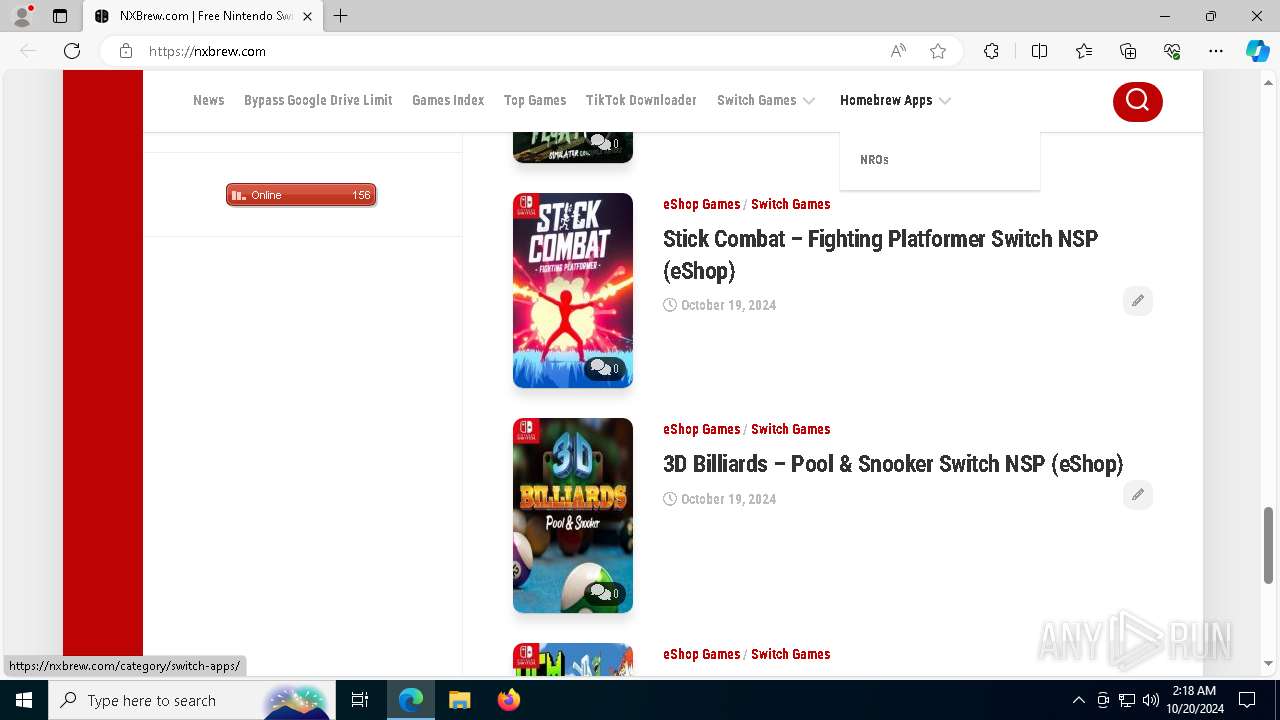Click Switch Games category above 3D Billiards
The width and height of the screenshot is (1280, 720).
click(790, 429)
